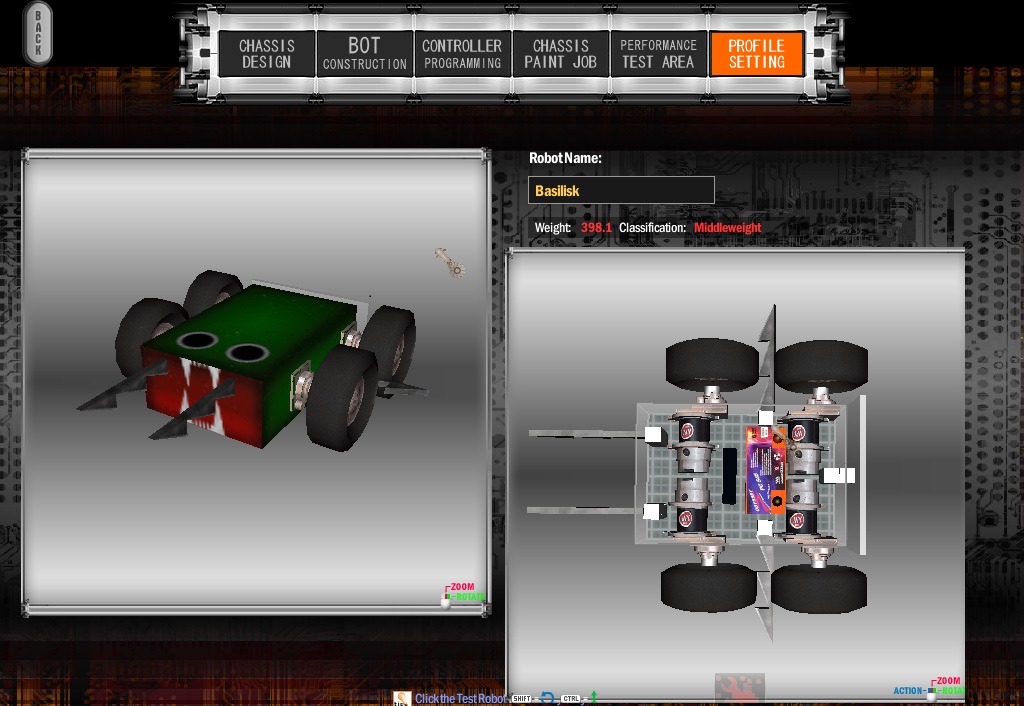Viewport: 1024px width, 706px height.
Task: Select the highlighted Profile Setting tab
Action: tap(756, 54)
